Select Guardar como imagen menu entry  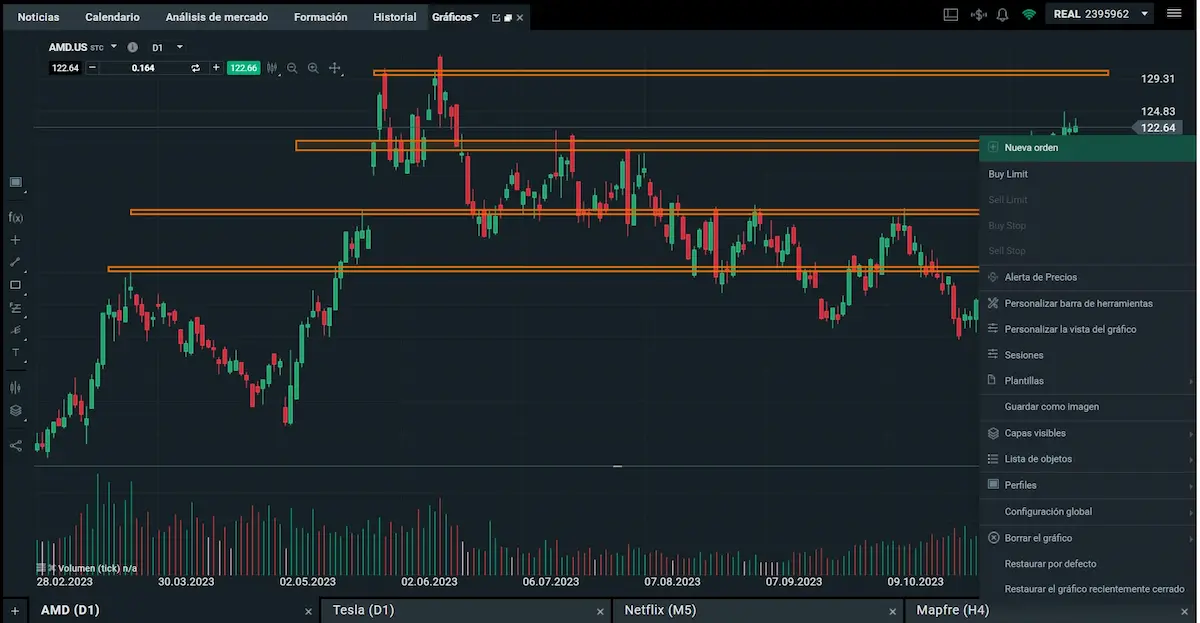1051,407
